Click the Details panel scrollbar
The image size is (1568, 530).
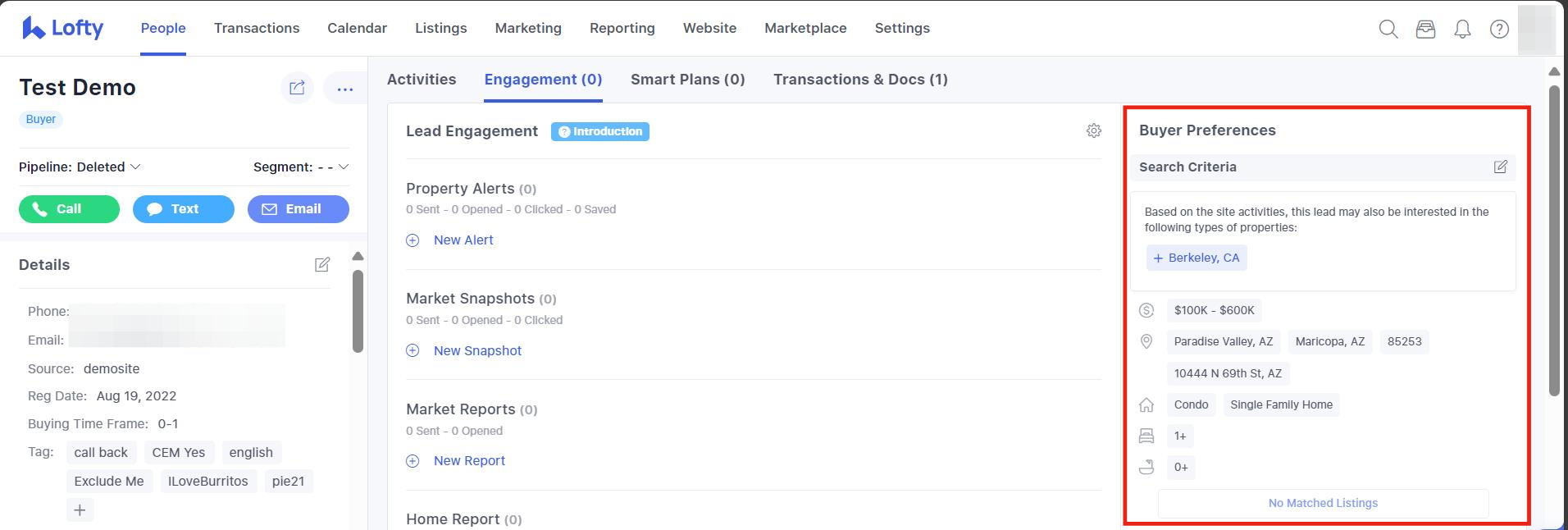358,312
